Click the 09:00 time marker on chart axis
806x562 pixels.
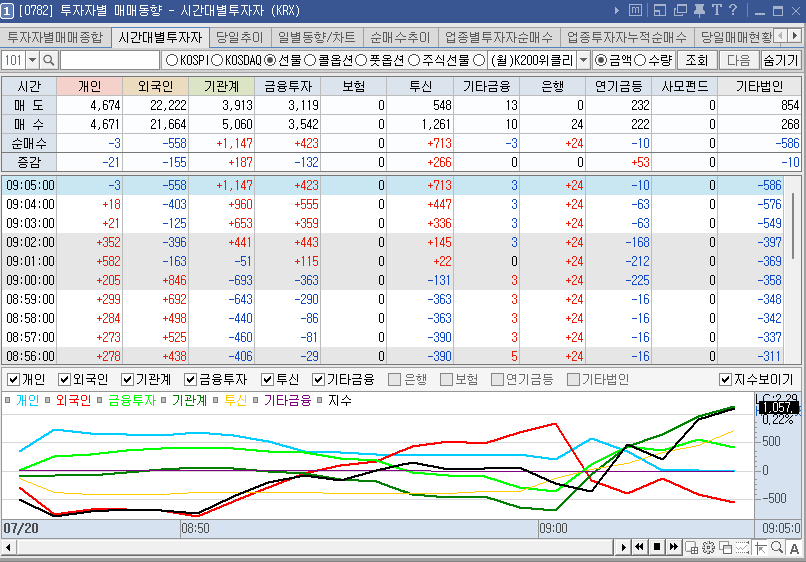pos(553,529)
